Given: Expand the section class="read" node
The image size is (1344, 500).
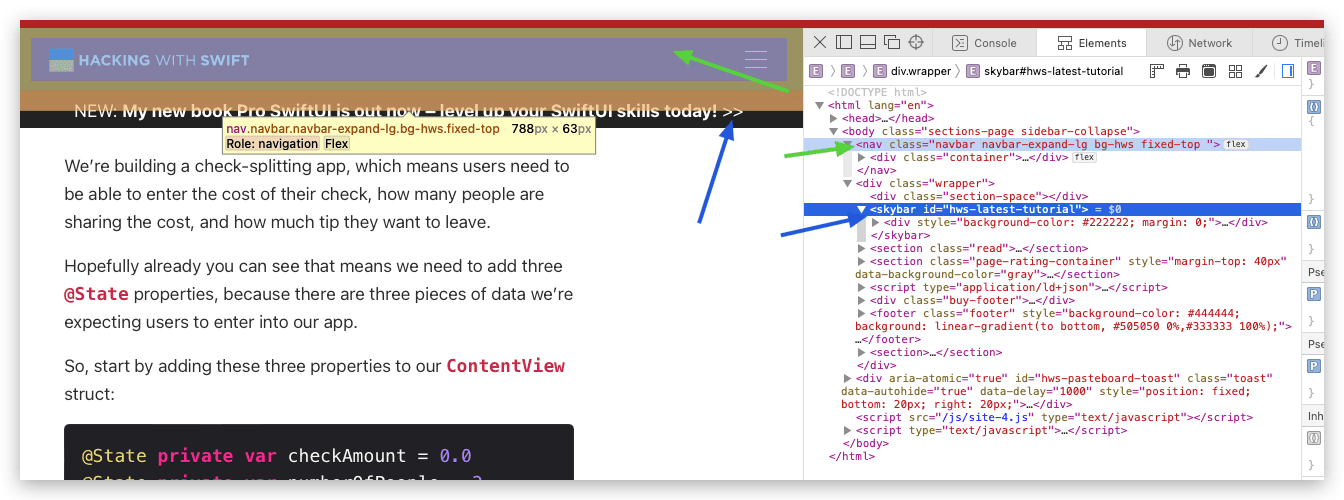Looking at the screenshot, I should tap(862, 248).
